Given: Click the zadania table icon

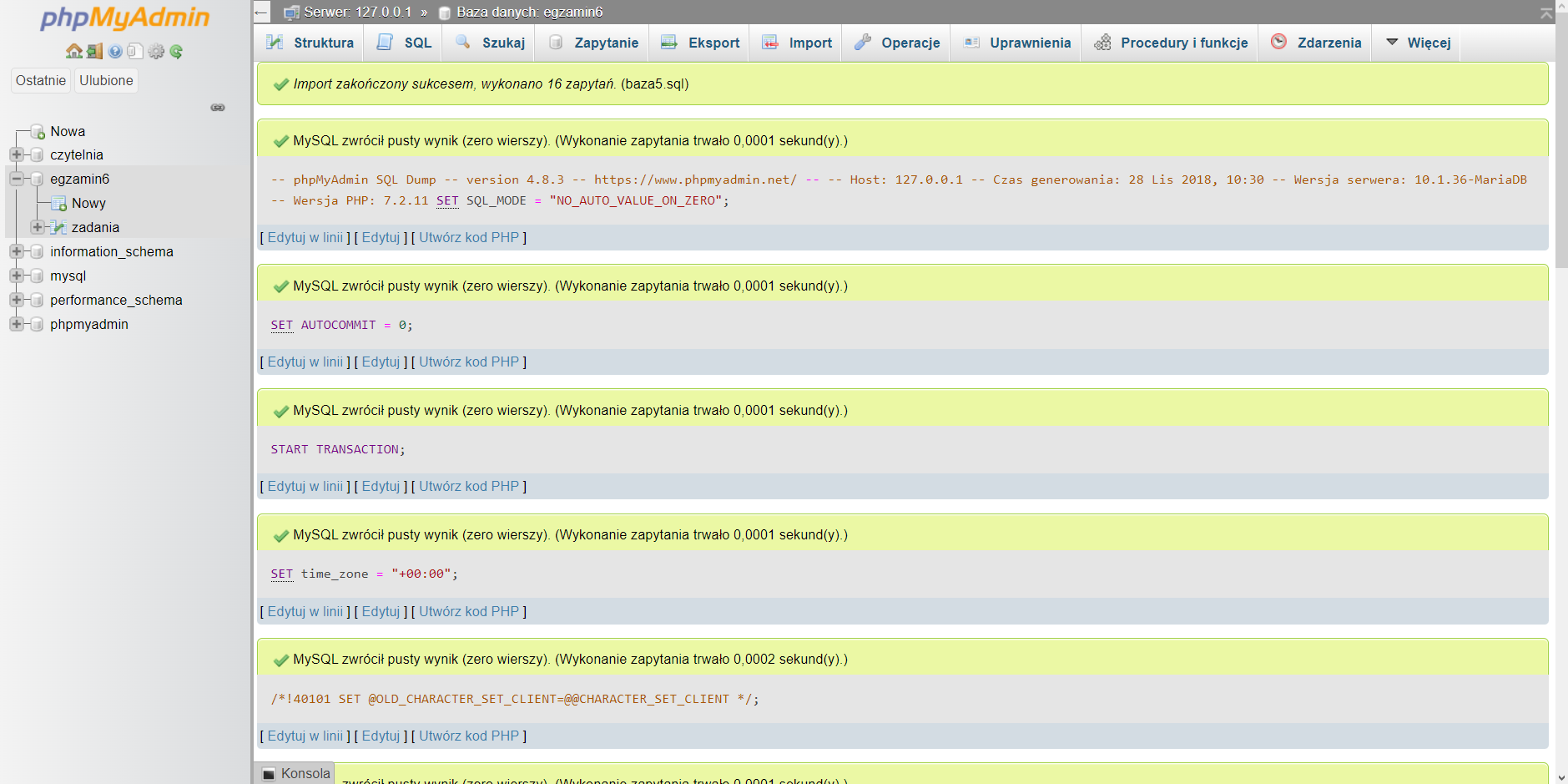Looking at the screenshot, I should pyautogui.click(x=58, y=227).
